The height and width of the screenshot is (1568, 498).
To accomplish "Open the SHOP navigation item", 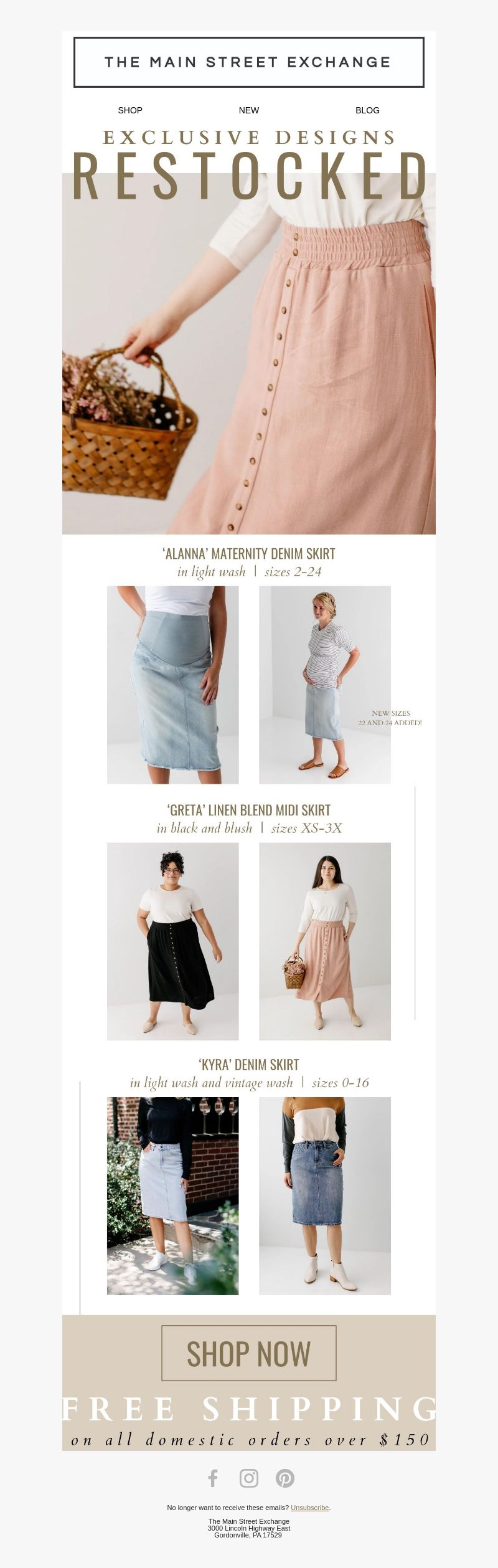I will tap(130, 110).
